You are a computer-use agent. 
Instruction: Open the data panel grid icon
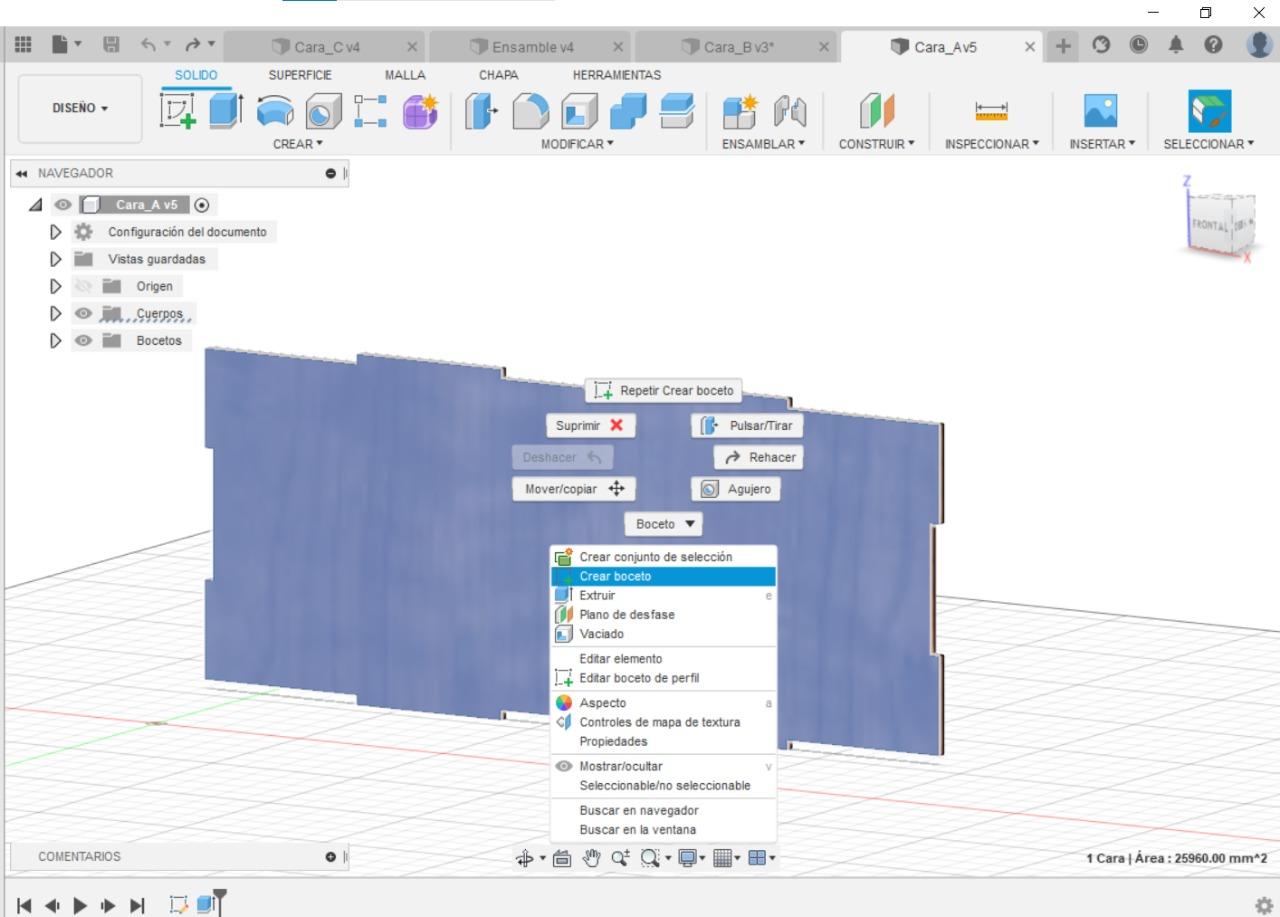click(x=22, y=46)
